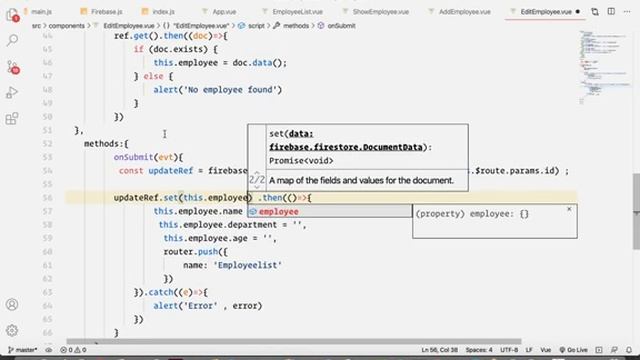Show previous signature in parameter hints

(257, 173)
